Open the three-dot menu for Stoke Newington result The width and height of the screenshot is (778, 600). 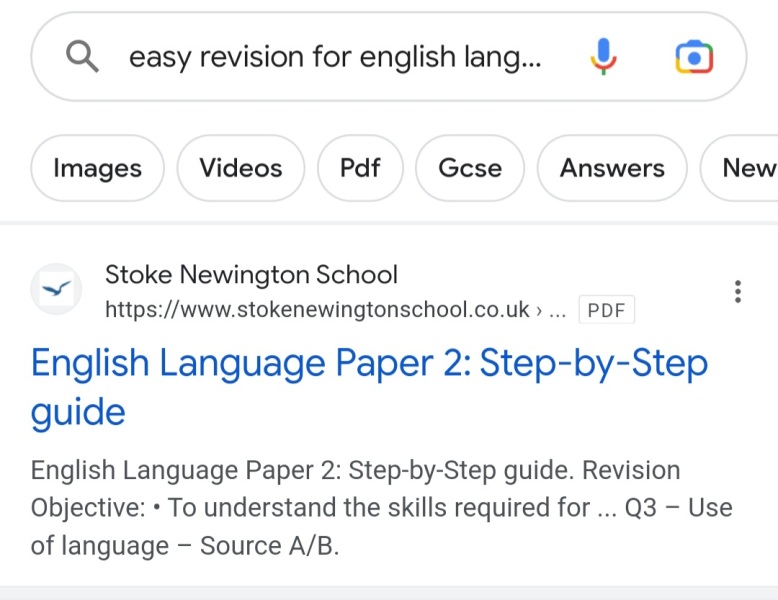(x=737, y=292)
